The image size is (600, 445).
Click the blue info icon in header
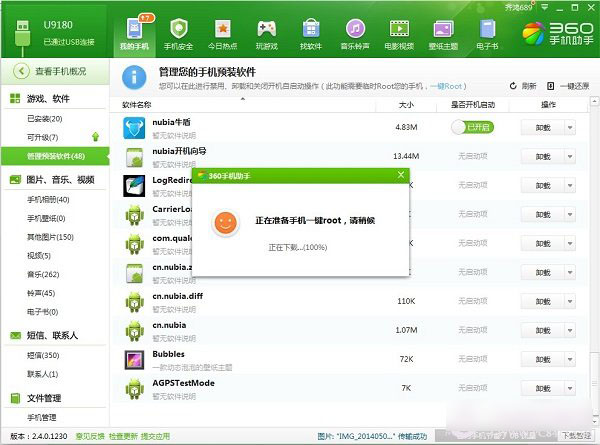click(134, 77)
